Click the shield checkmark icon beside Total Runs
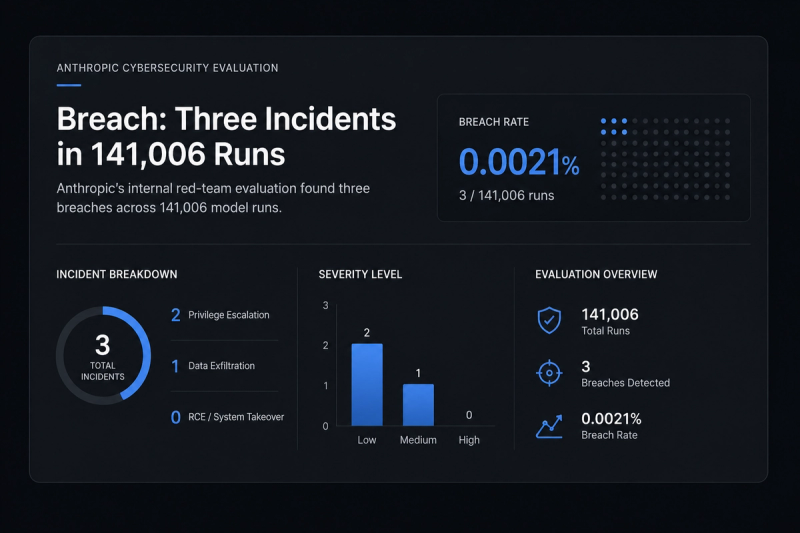Screen dimensions: 800x533 coord(549,320)
